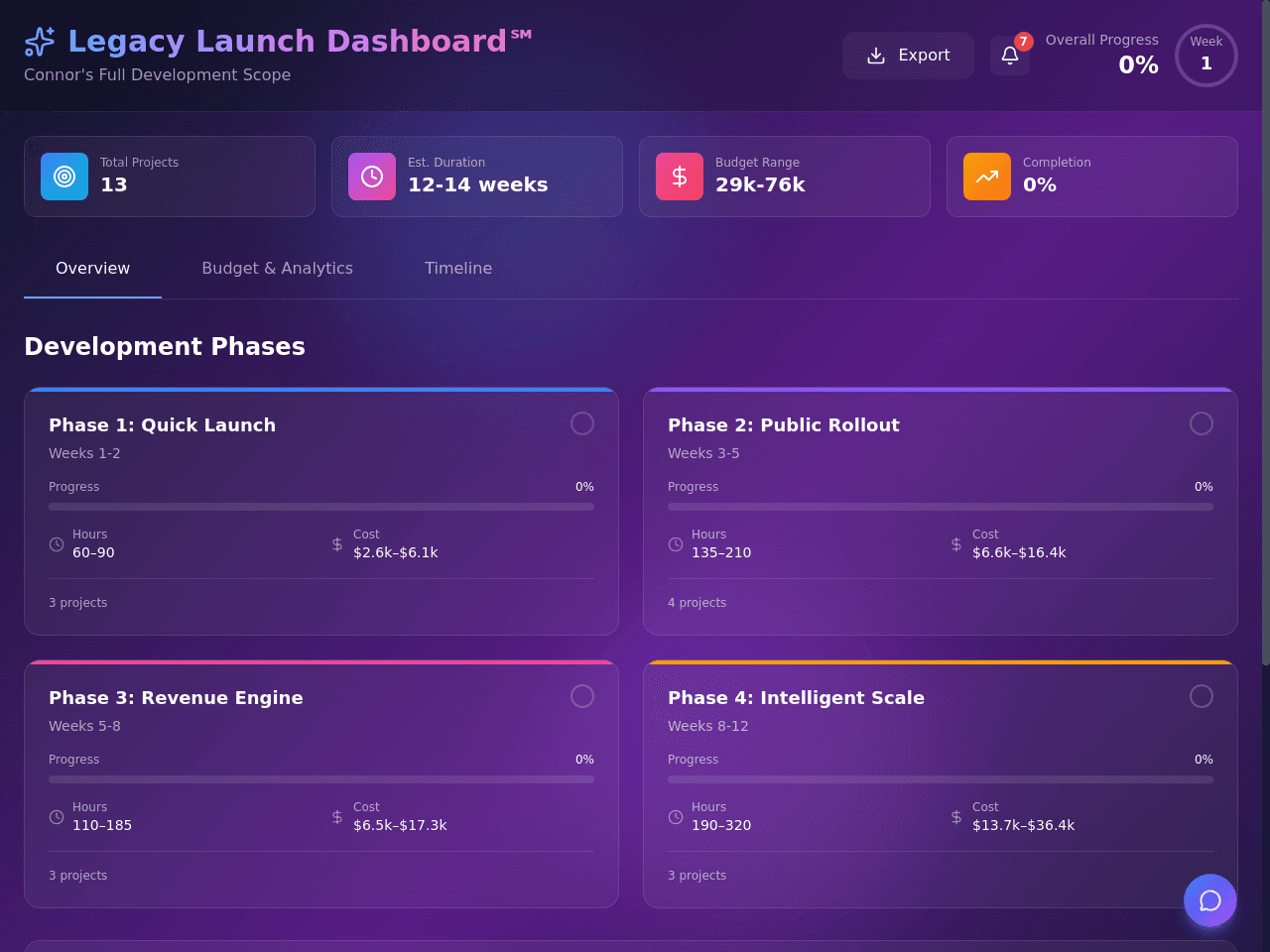Click the red notification badge showing 7
Viewport: 1270px width, 952px height.
click(1024, 42)
